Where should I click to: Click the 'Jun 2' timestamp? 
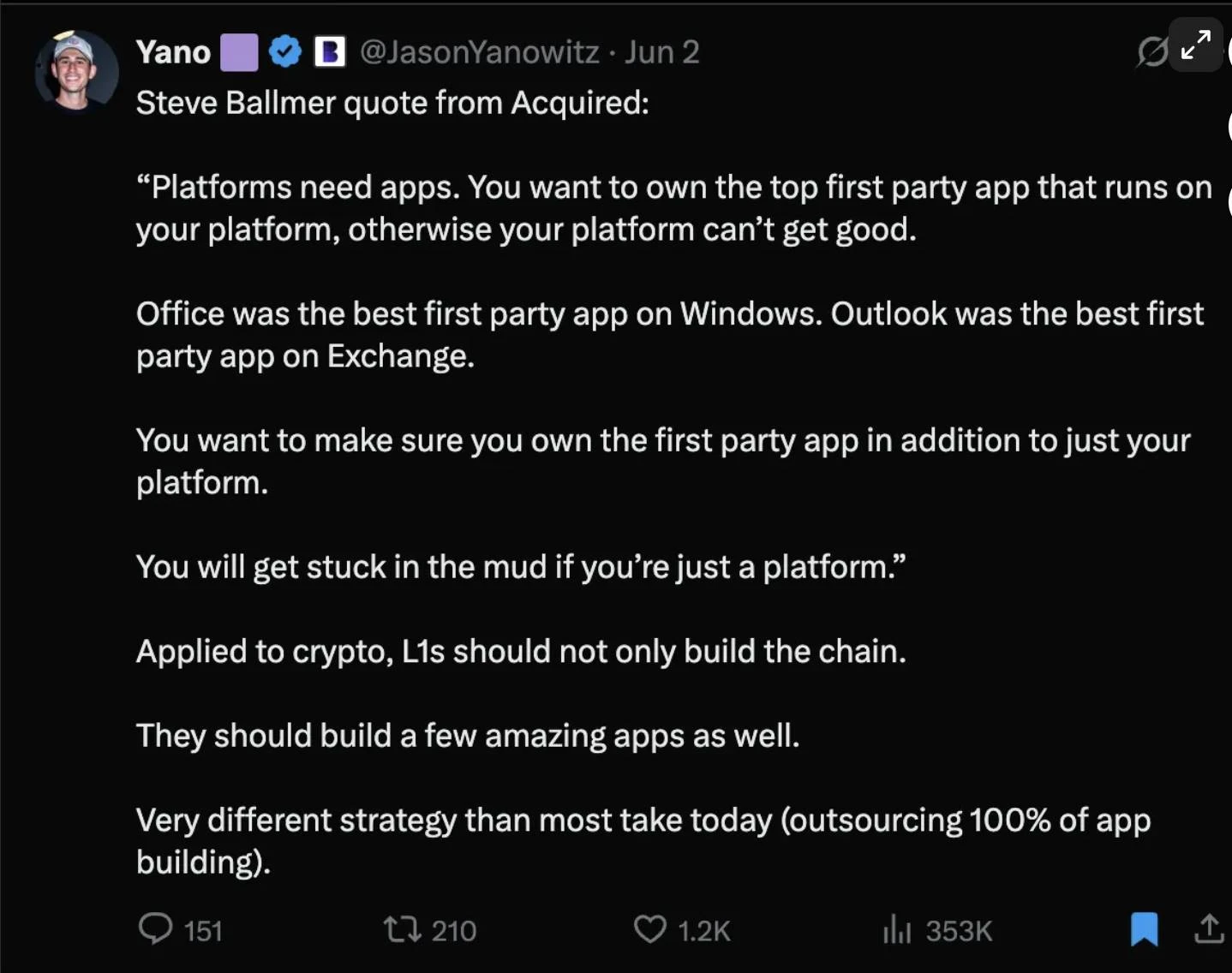[x=662, y=51]
